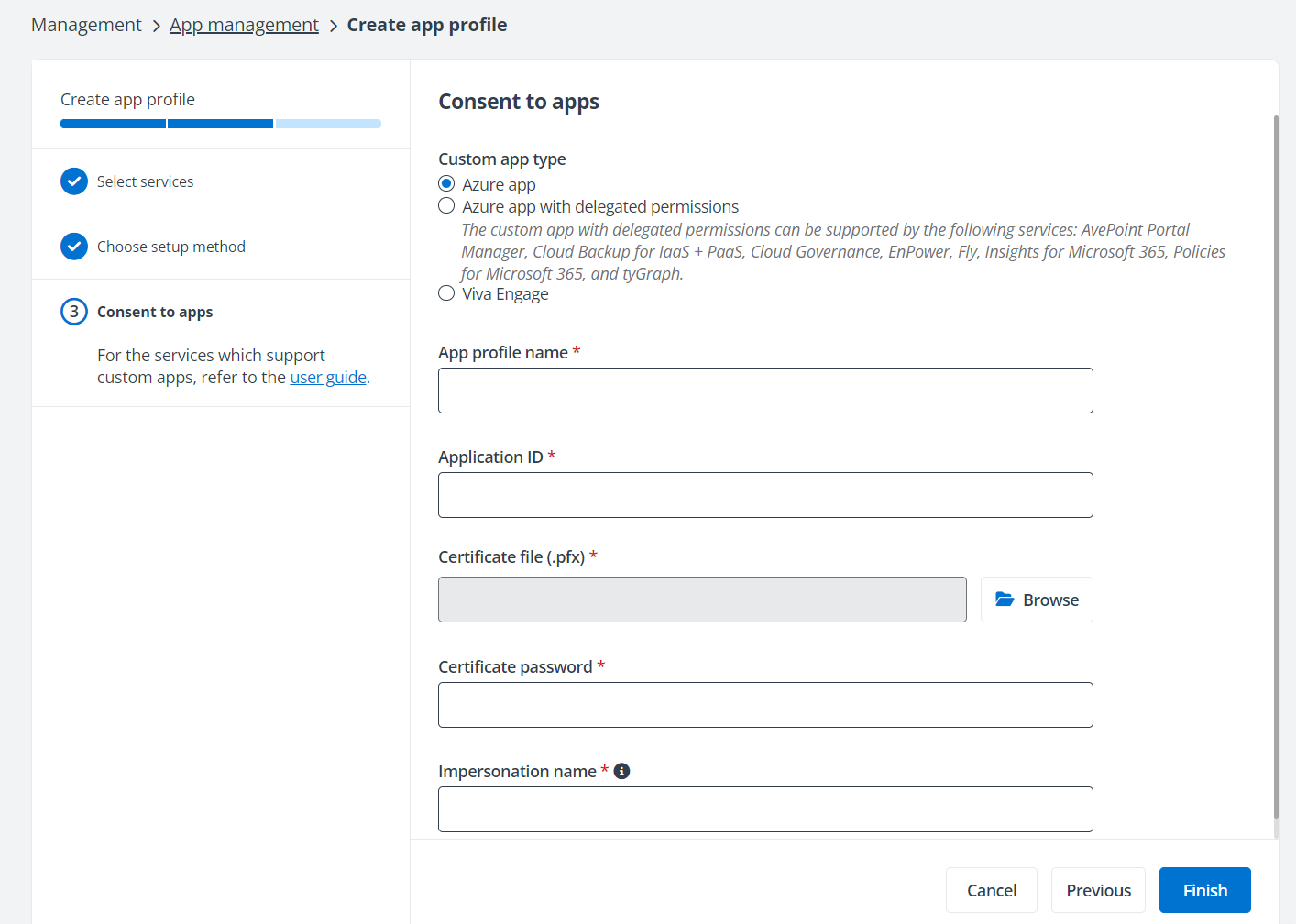Click the App profile name input field
The height and width of the screenshot is (924, 1296).
click(x=765, y=390)
